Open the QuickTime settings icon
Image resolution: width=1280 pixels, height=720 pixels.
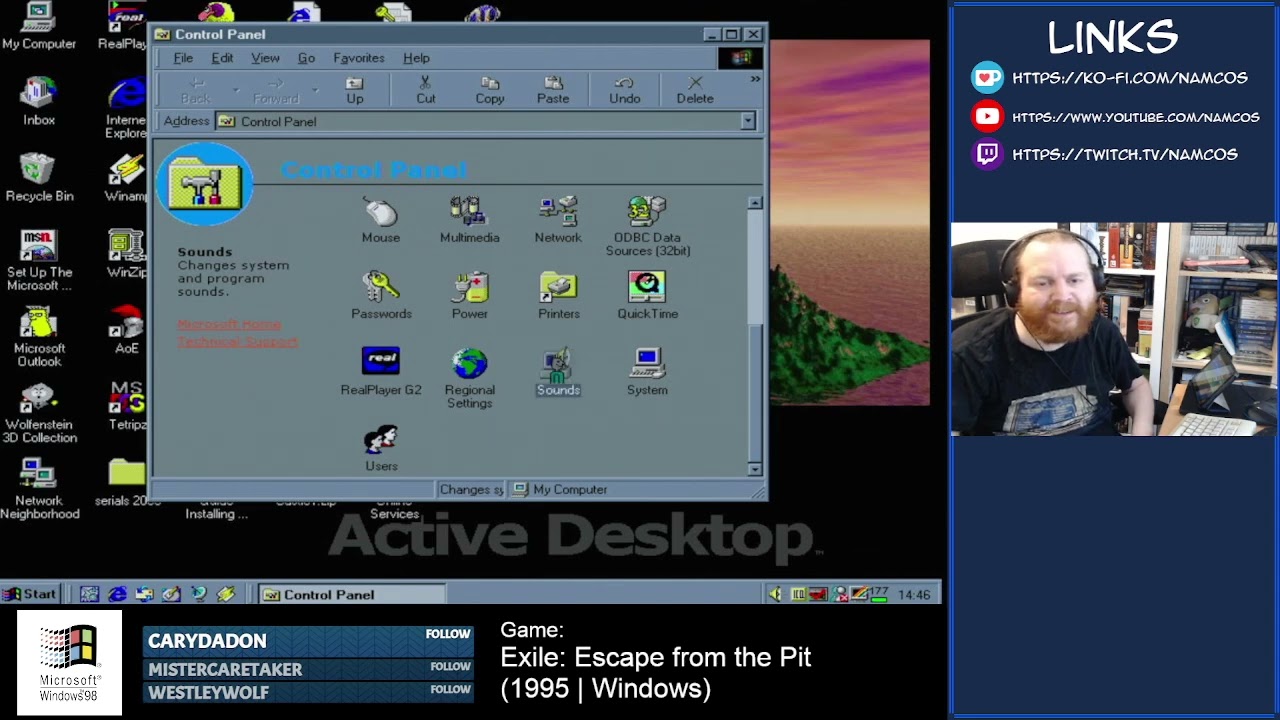[x=647, y=296]
